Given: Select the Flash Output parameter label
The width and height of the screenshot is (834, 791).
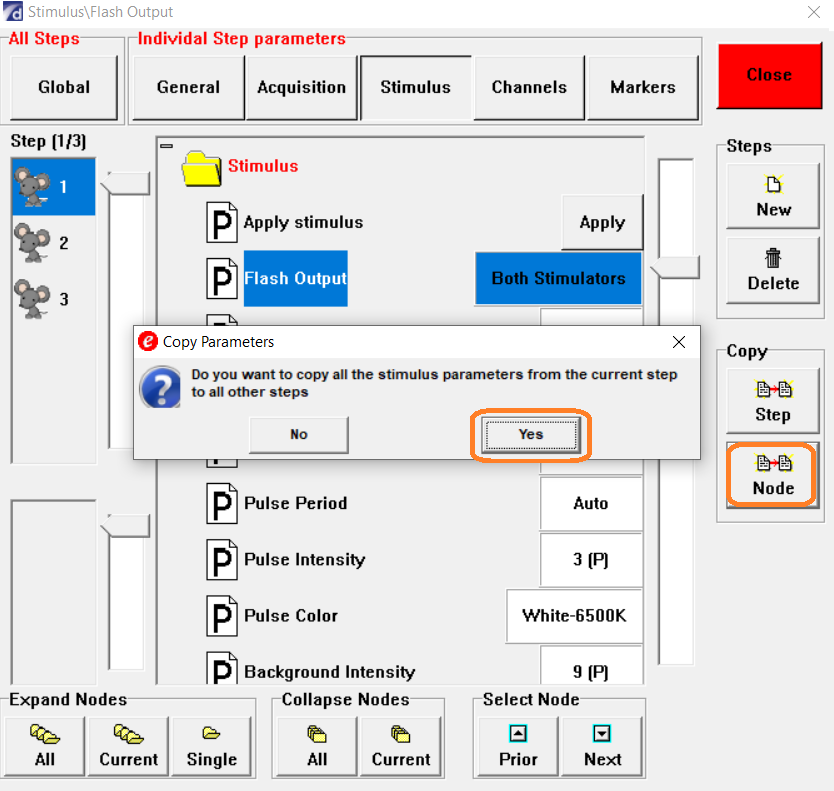Looking at the screenshot, I should click(x=296, y=278).
